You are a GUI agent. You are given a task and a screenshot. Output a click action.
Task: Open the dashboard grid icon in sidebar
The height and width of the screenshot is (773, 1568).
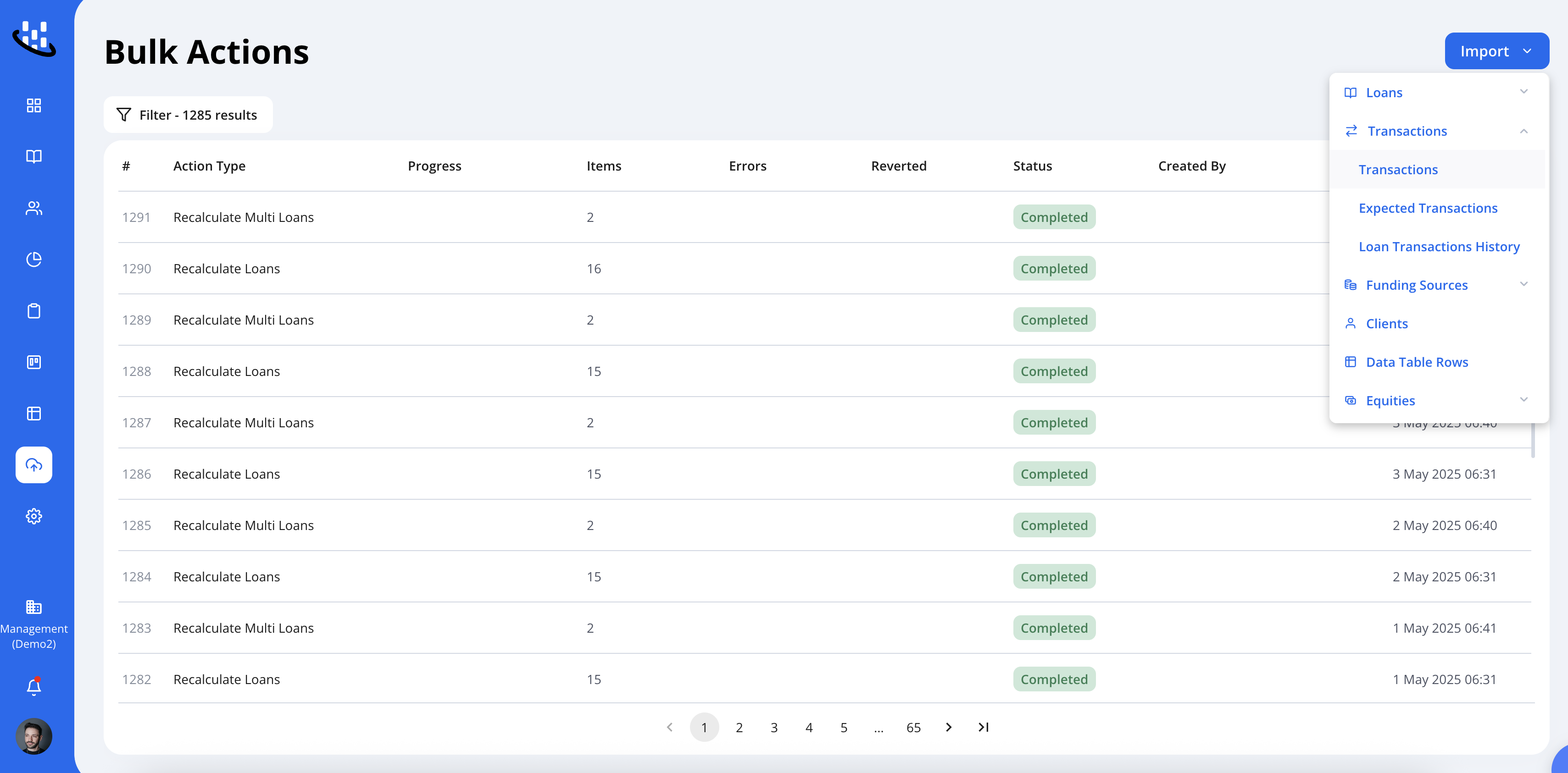click(x=33, y=105)
